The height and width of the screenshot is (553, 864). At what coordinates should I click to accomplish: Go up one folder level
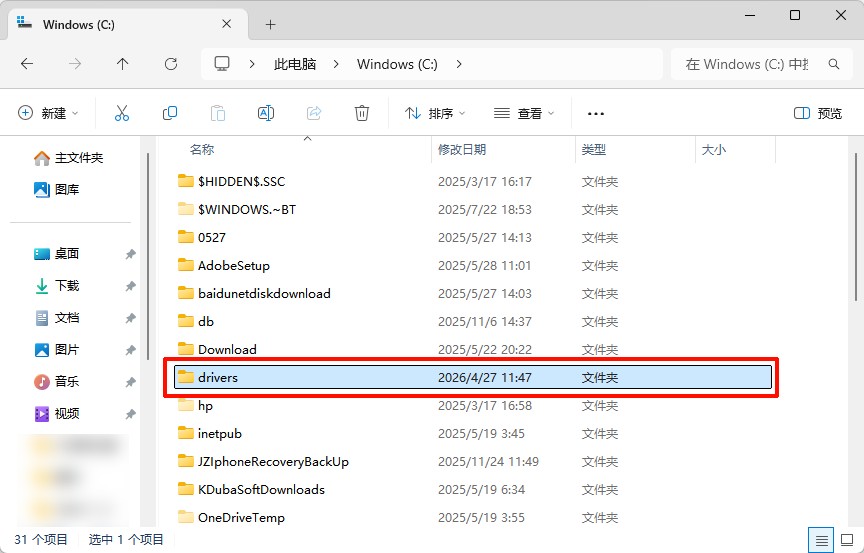122,64
